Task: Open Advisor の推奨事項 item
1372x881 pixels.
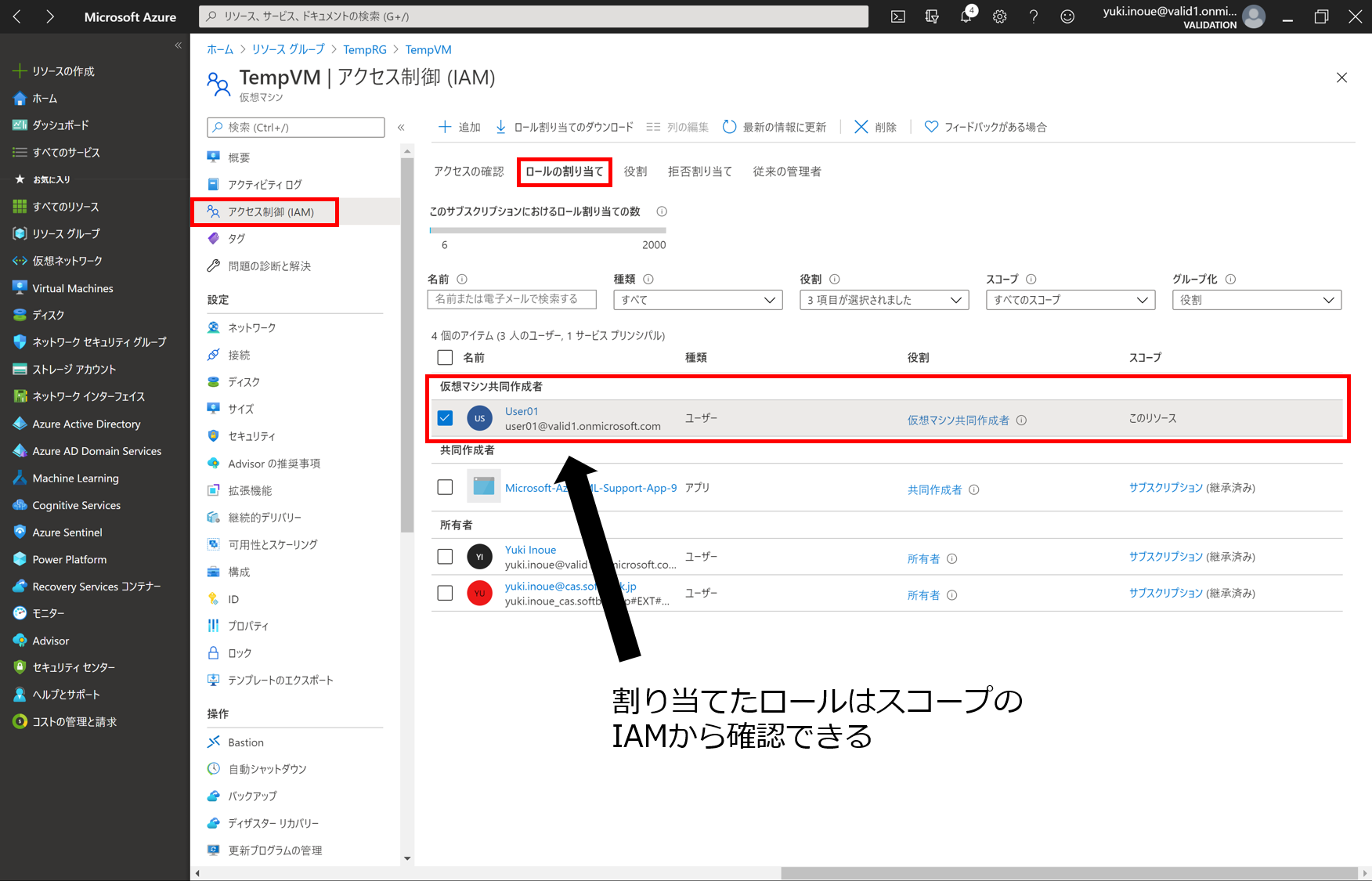Action: click(273, 464)
